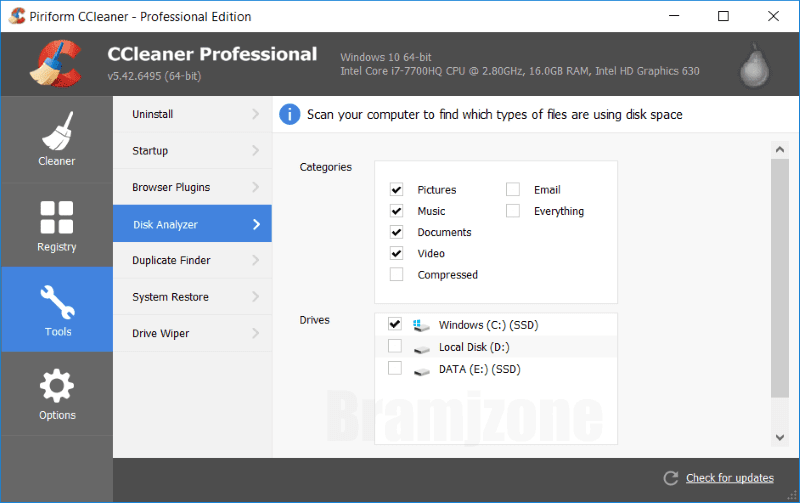Click the Windows 10 64-bit system text
Image resolution: width=800 pixels, height=503 pixels.
pos(386,57)
